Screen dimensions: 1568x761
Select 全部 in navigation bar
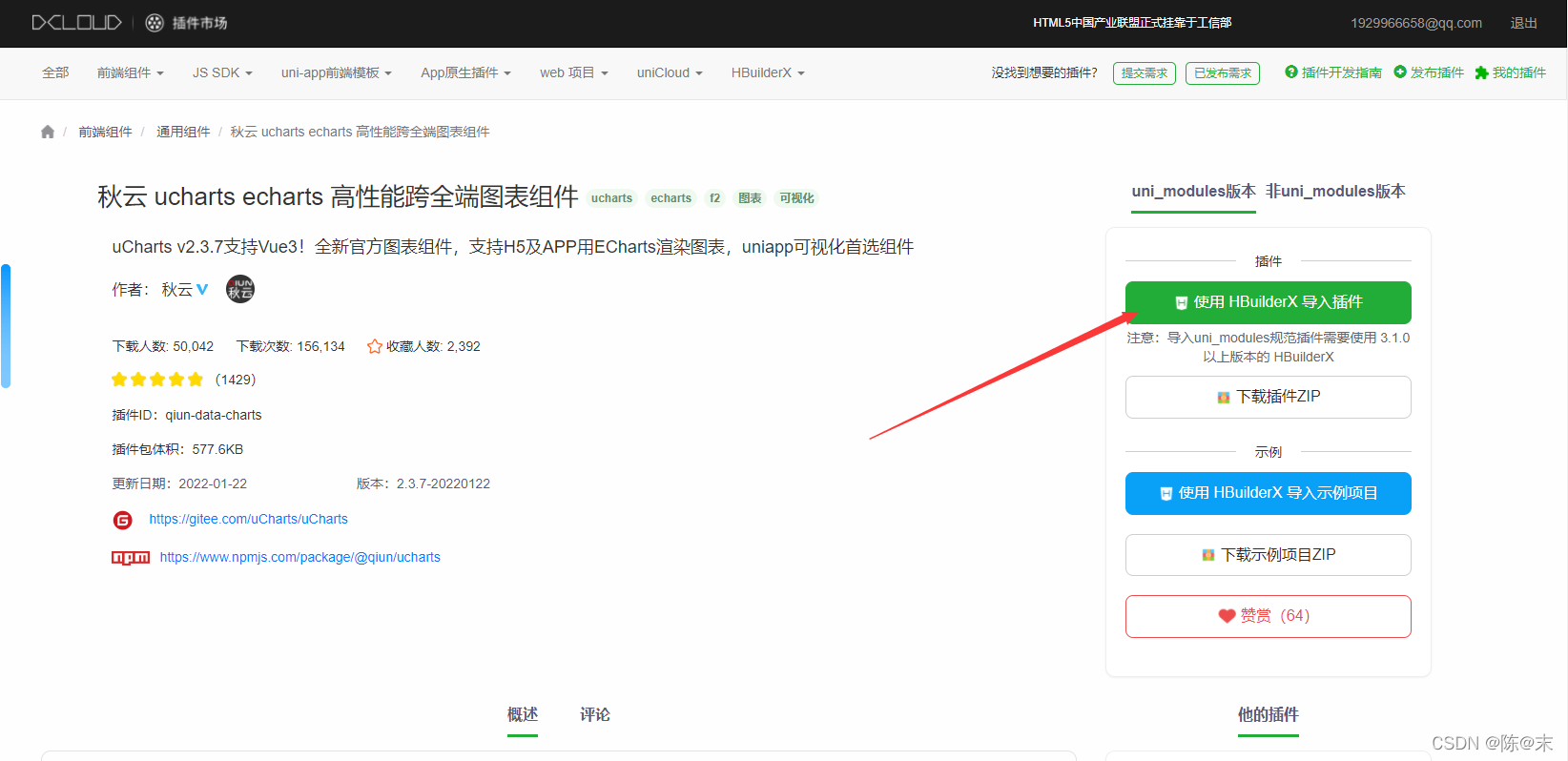pyautogui.click(x=55, y=72)
